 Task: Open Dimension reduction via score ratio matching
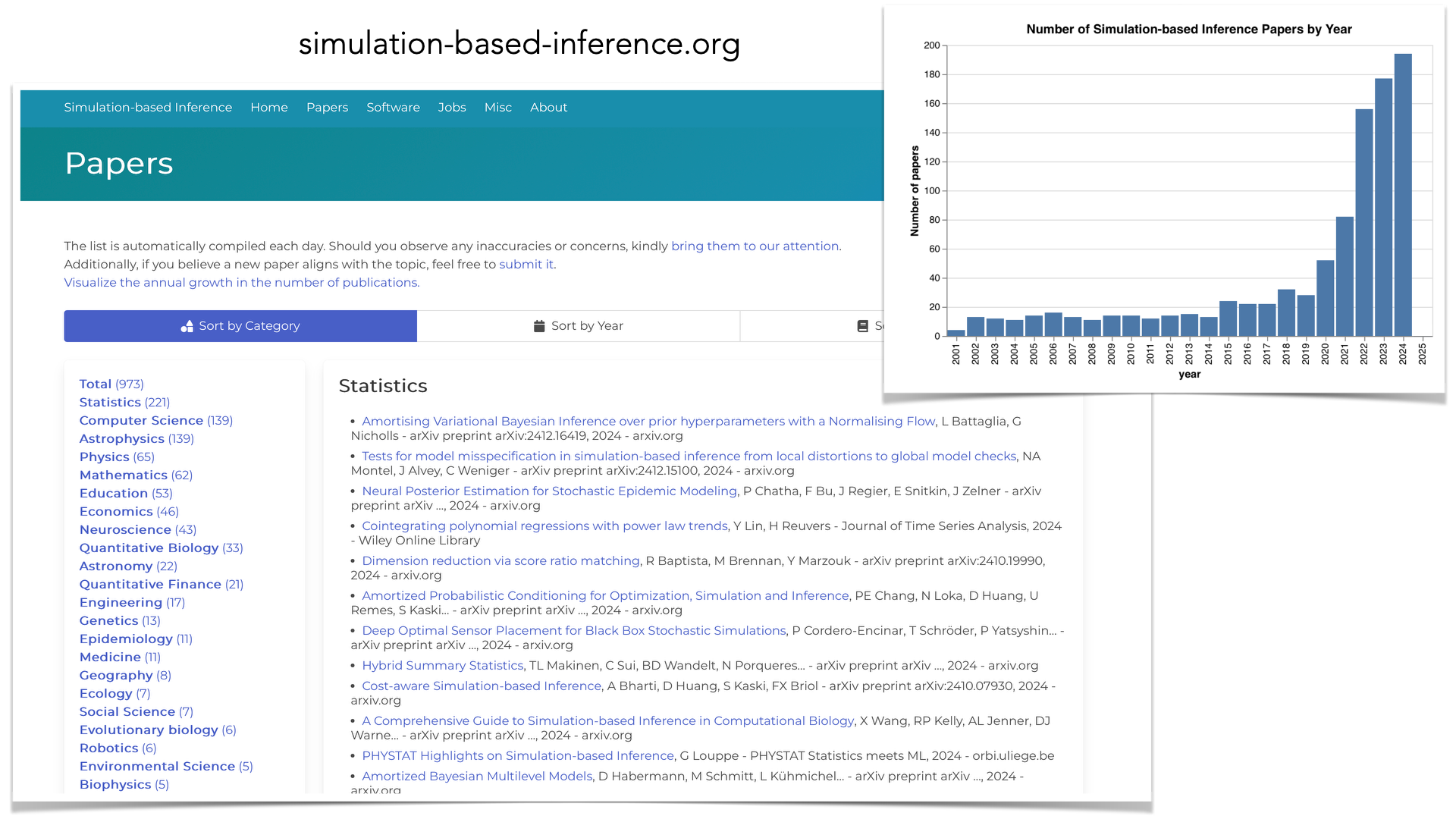click(500, 561)
